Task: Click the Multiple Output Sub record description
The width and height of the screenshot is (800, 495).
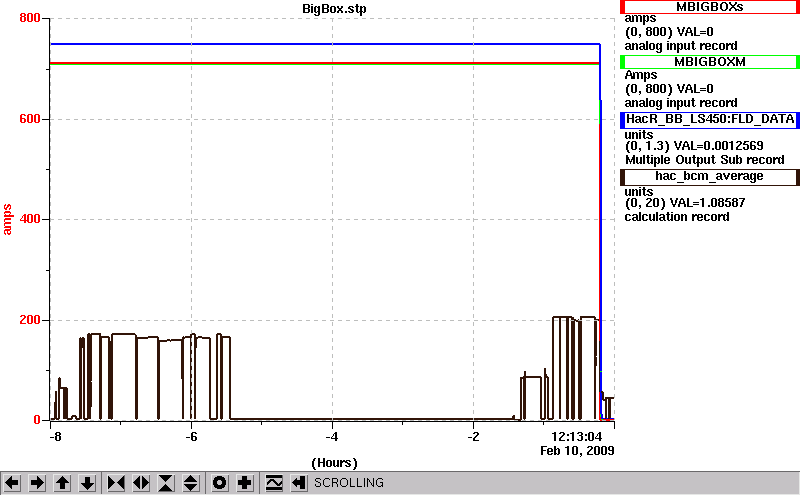Action: tap(705, 160)
